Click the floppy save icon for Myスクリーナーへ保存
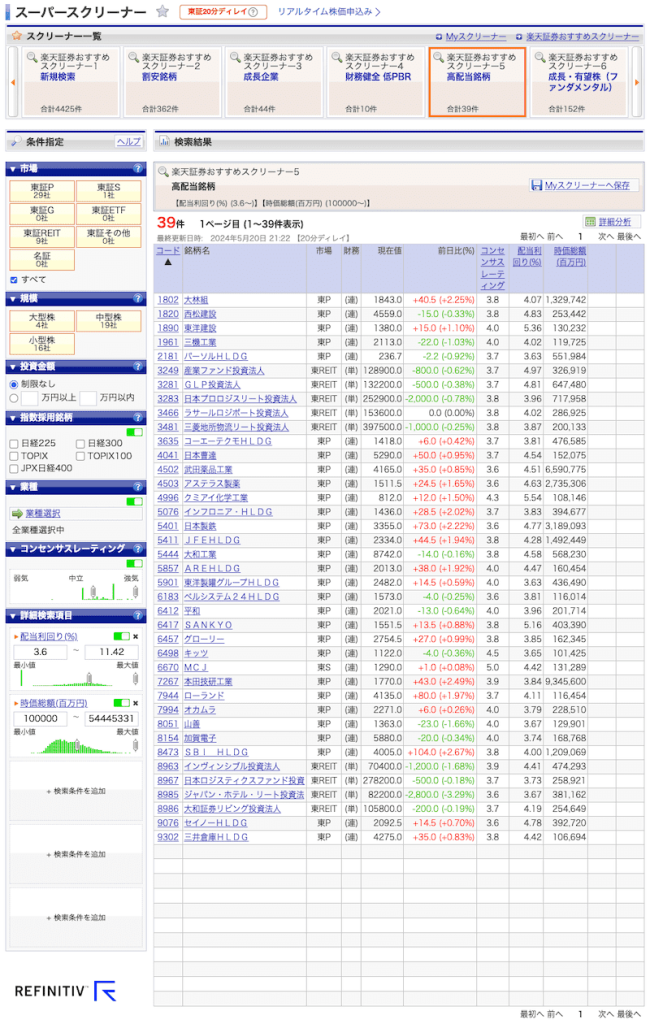The width and height of the screenshot is (650, 1024). (x=536, y=185)
